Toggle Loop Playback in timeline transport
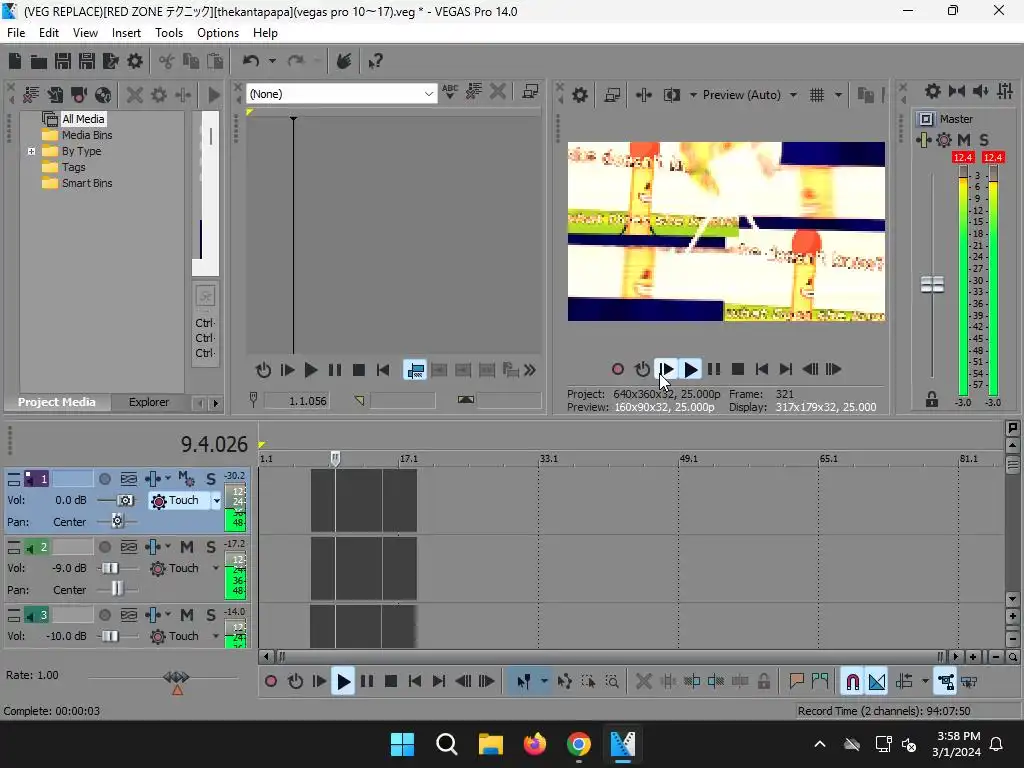The height and width of the screenshot is (768, 1024). 295,682
